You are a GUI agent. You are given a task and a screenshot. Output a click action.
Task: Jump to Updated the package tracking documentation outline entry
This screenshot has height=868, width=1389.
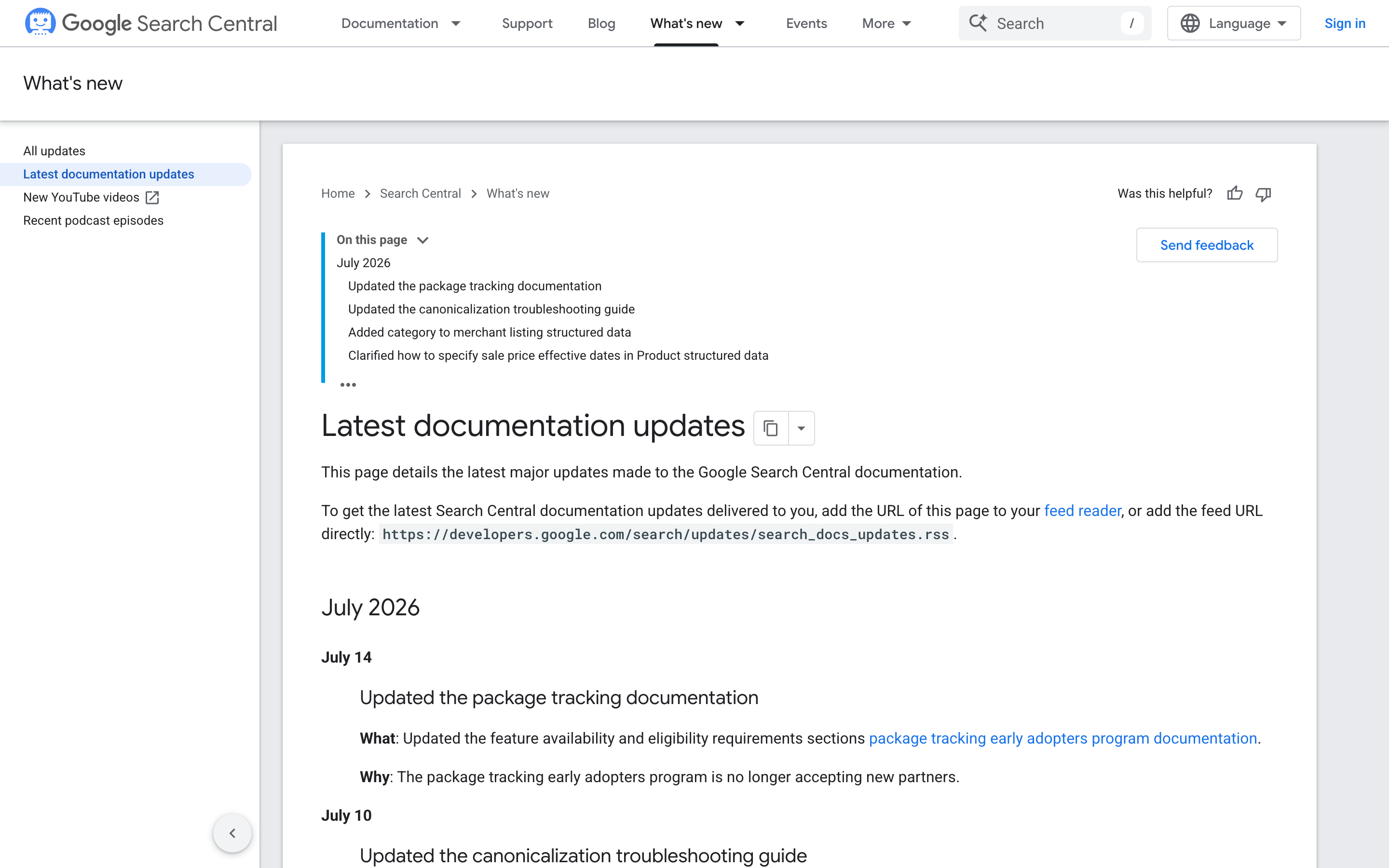(x=475, y=286)
